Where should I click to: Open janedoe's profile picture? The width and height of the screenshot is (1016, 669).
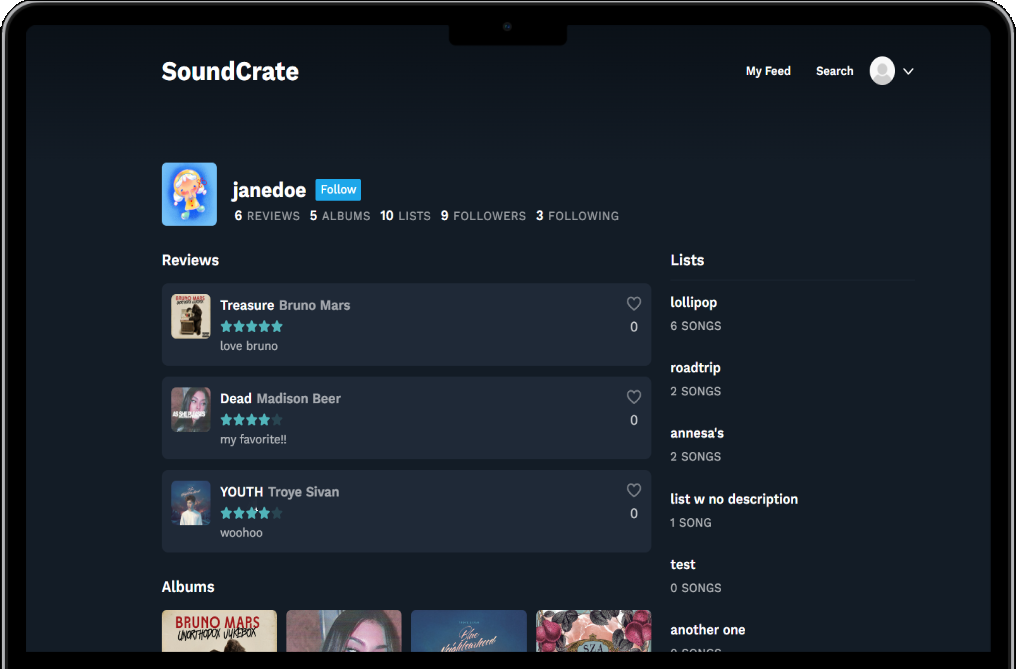pos(189,194)
